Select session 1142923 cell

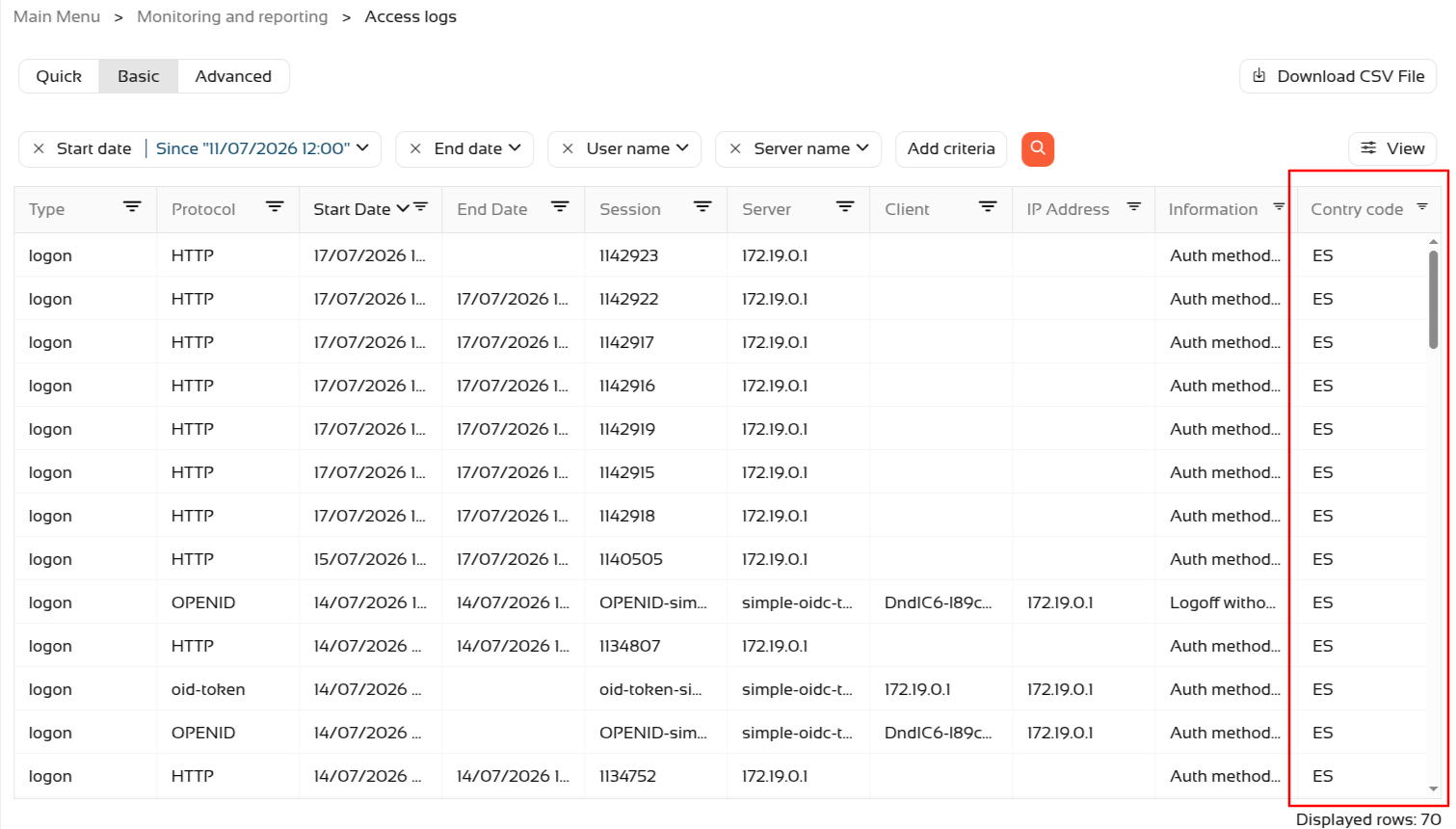(x=655, y=255)
